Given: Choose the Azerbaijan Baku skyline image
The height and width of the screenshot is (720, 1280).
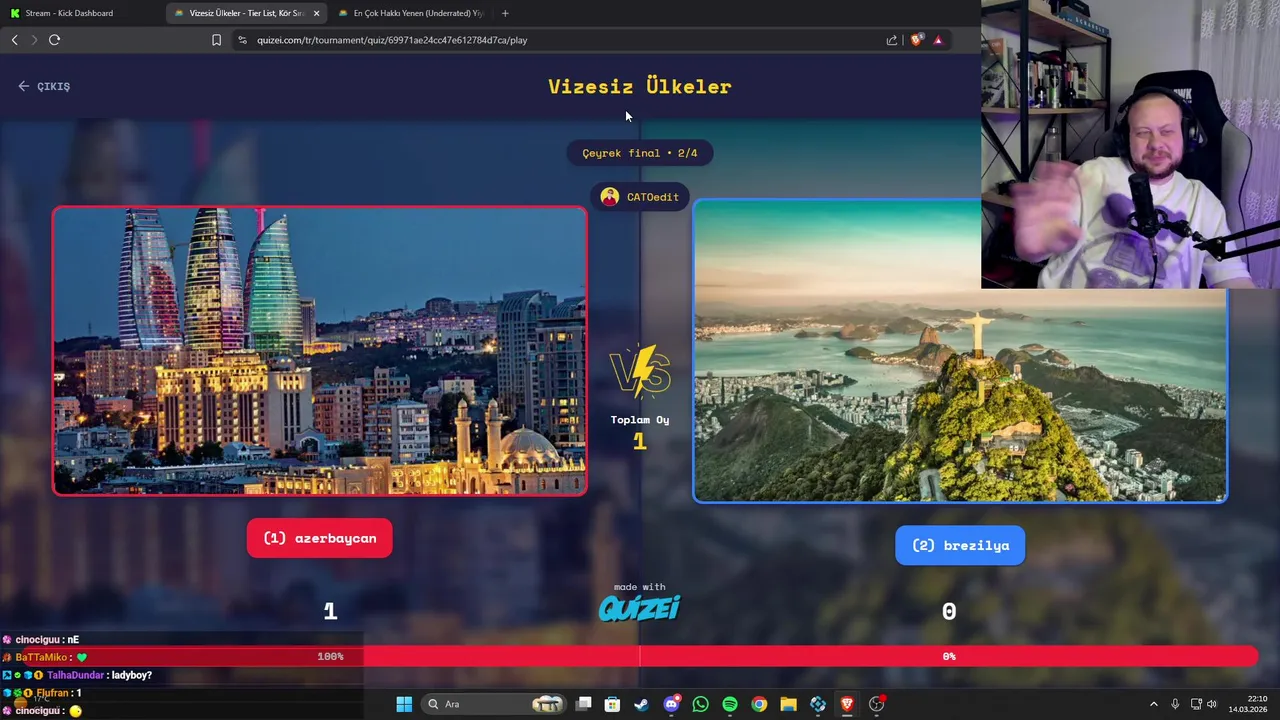Looking at the screenshot, I should pyautogui.click(x=320, y=351).
